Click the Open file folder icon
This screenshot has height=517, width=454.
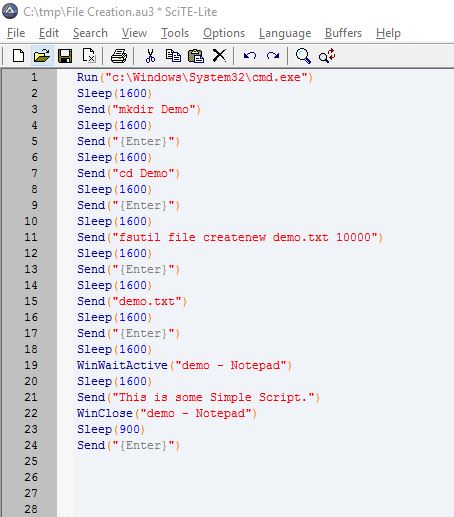coord(42,55)
